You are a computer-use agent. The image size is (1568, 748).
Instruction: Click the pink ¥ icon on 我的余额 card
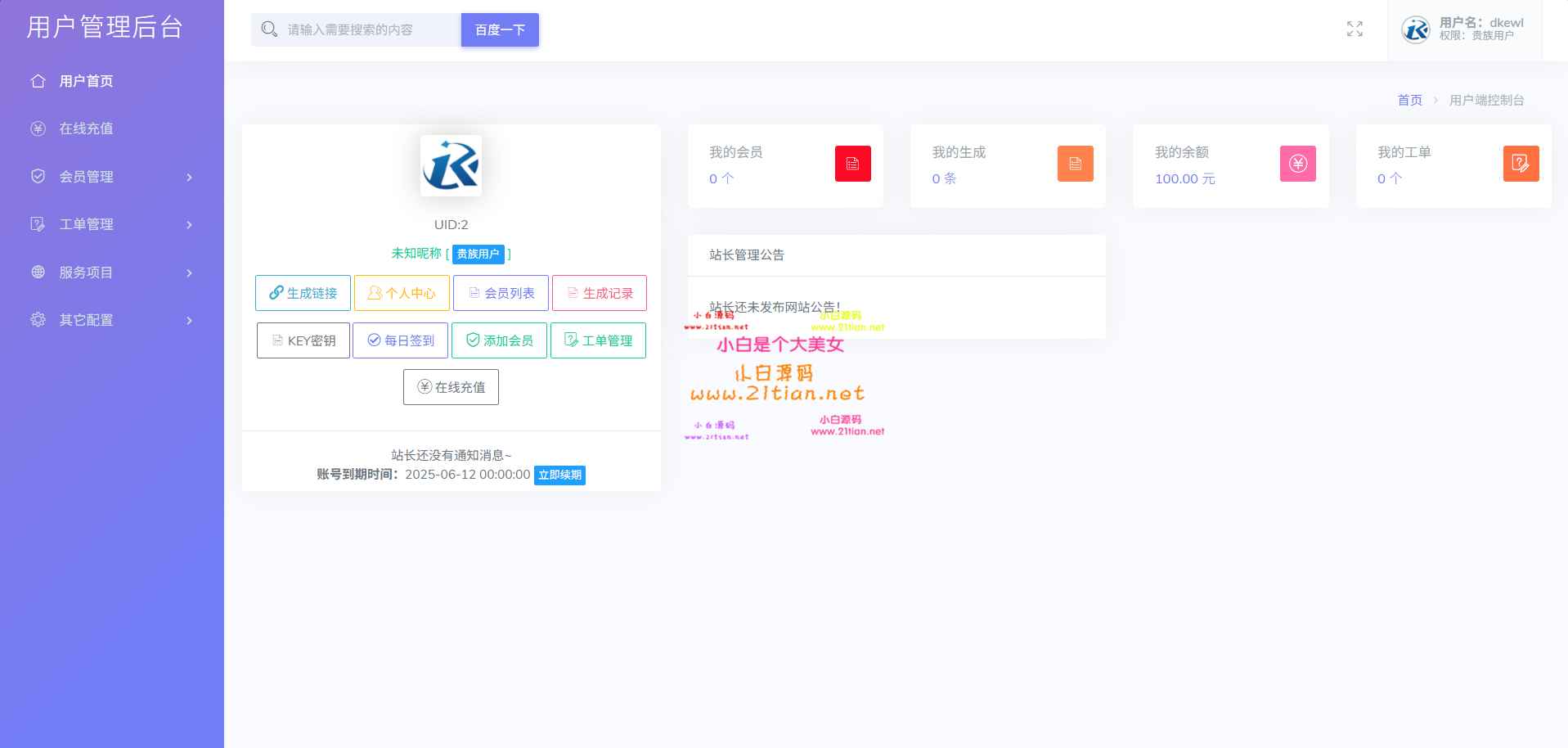(1297, 164)
